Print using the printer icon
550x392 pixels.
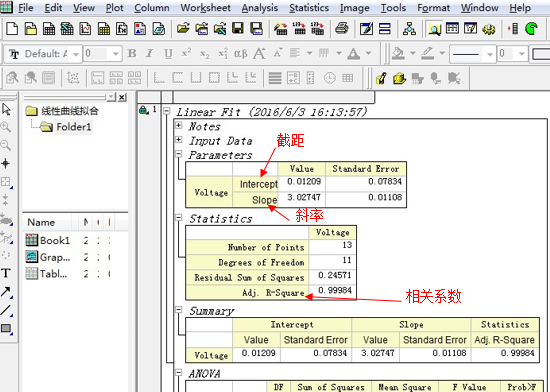pos(341,29)
